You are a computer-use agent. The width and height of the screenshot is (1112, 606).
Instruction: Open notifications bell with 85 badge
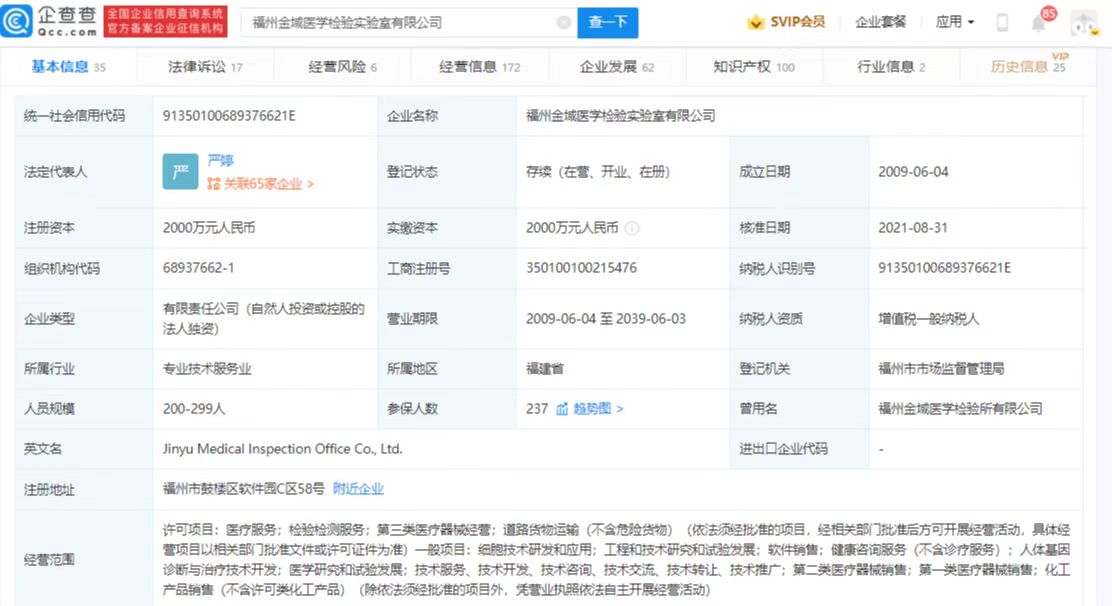coord(1039,23)
